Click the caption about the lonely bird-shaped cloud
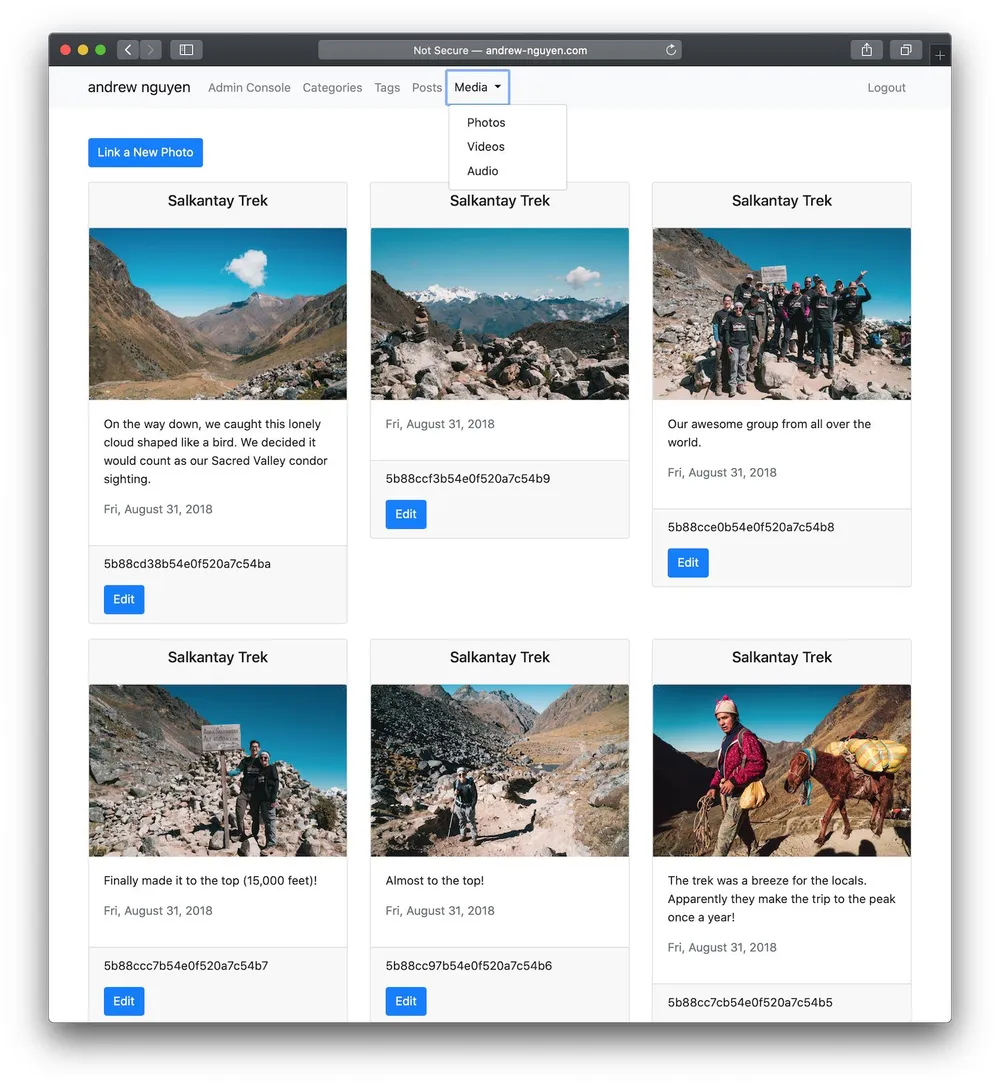1000x1087 pixels. click(x=216, y=452)
